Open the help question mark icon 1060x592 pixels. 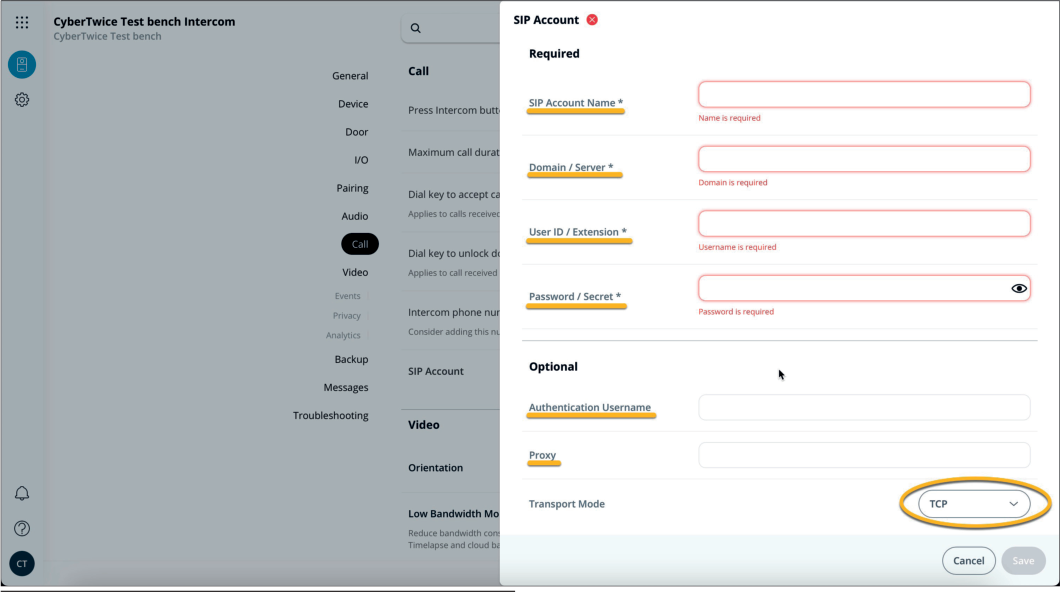(21, 528)
